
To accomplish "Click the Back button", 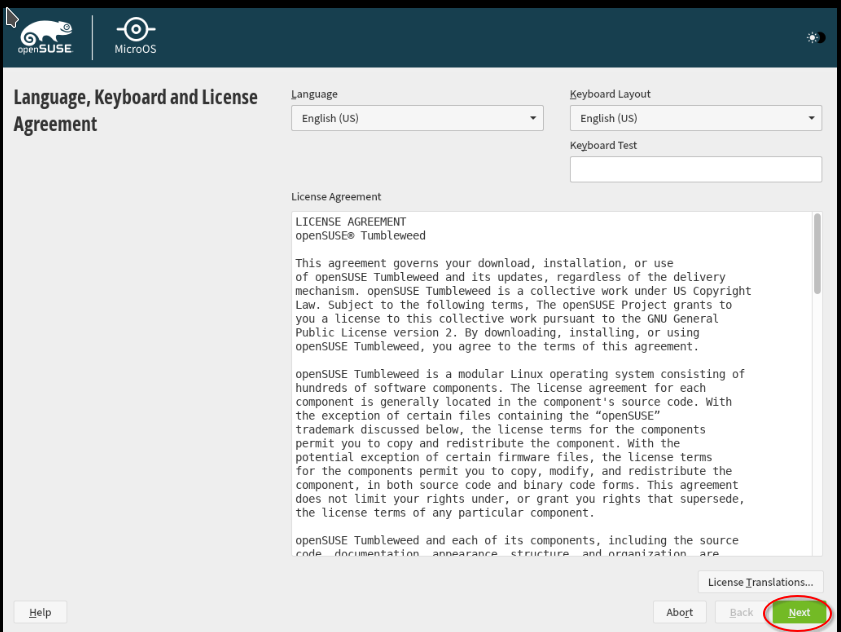I will (741, 612).
